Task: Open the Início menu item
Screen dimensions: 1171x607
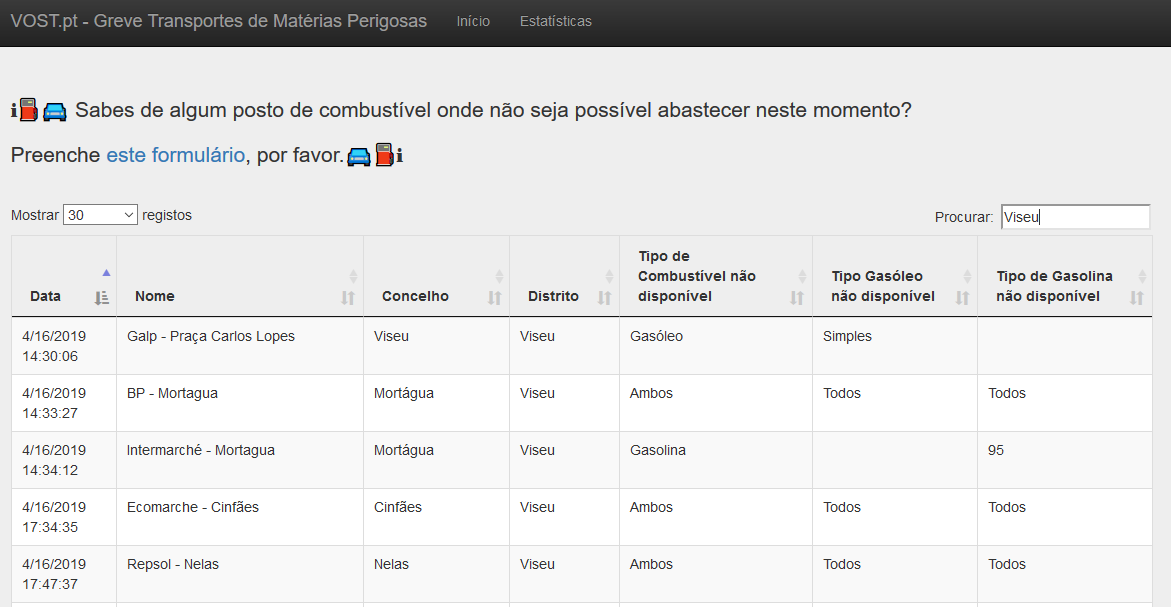Action: pos(473,21)
